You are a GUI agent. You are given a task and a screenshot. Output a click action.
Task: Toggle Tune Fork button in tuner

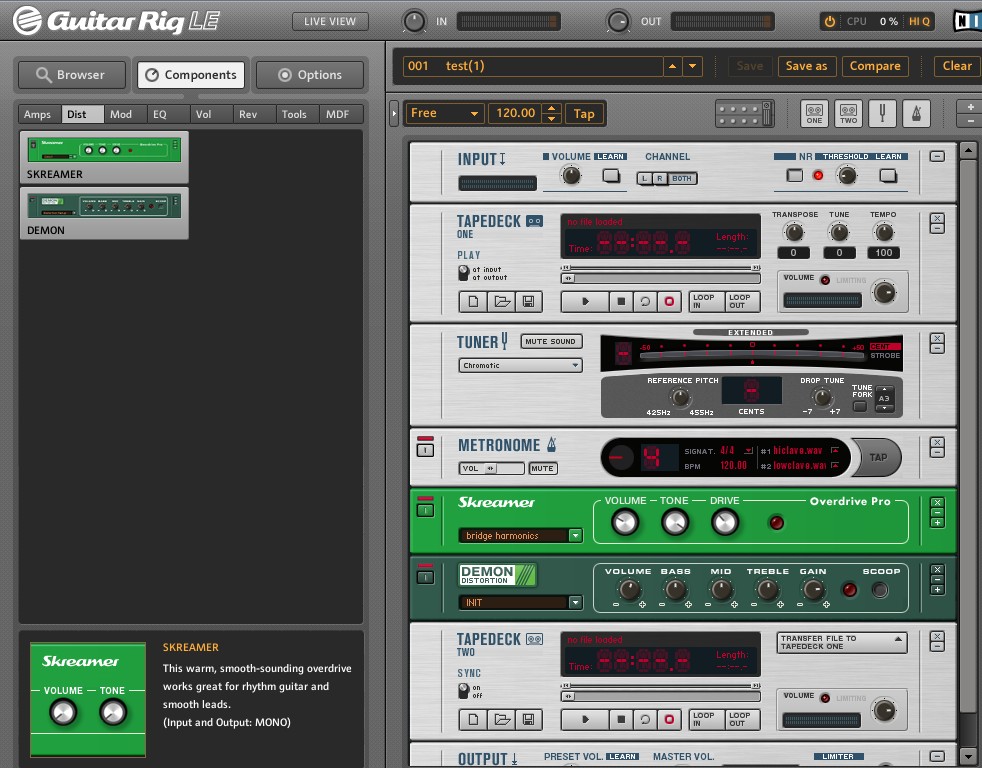[860, 406]
